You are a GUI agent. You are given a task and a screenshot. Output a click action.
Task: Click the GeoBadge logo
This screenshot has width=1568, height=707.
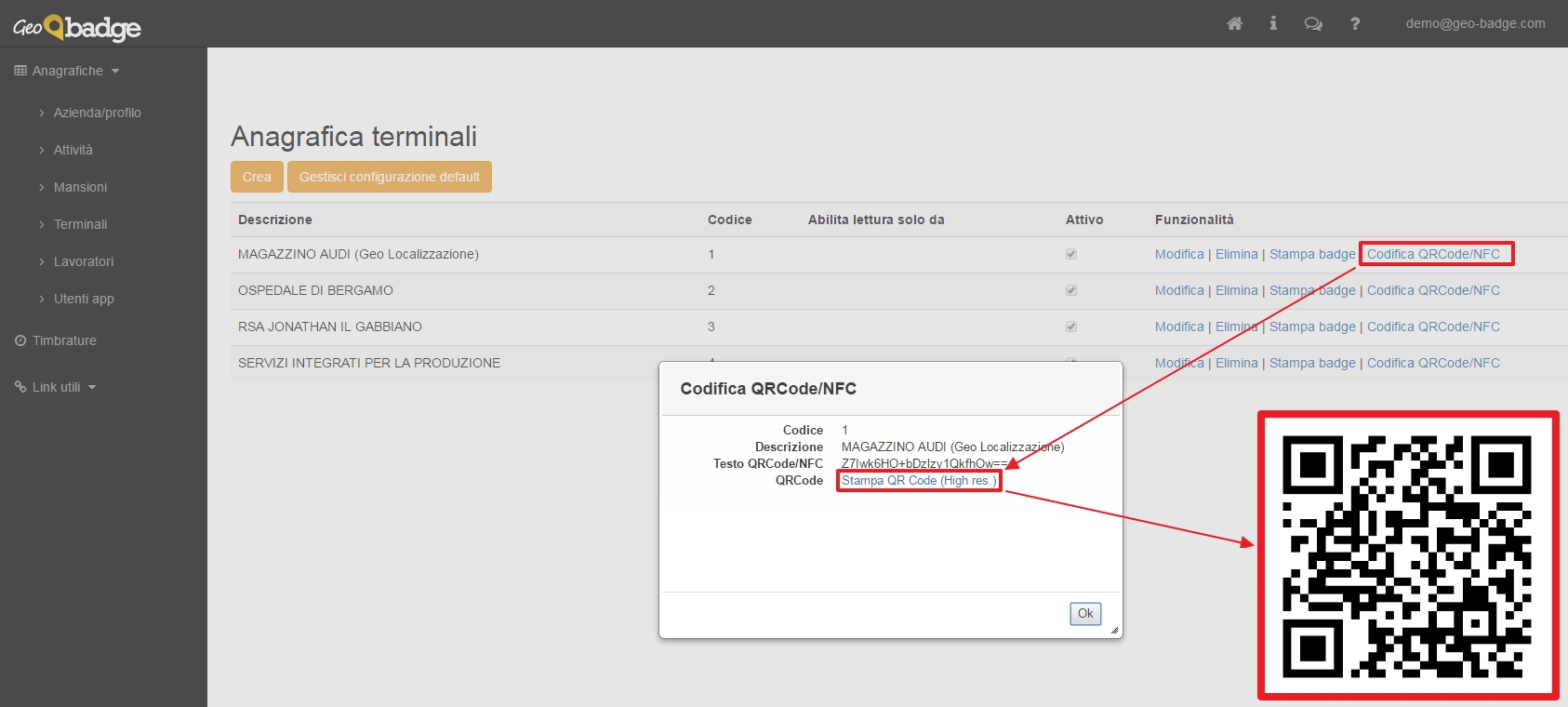pos(77,27)
